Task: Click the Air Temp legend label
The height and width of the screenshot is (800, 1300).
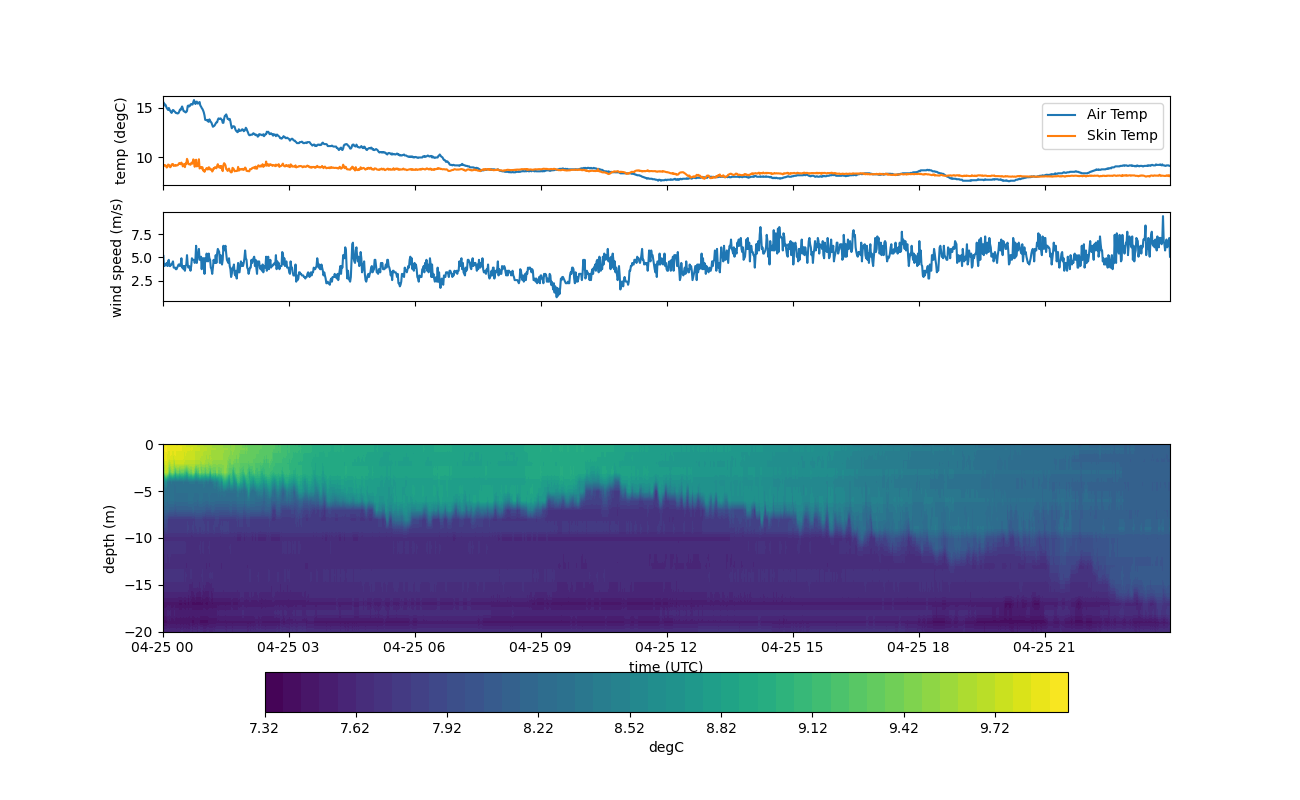Action: point(1116,114)
